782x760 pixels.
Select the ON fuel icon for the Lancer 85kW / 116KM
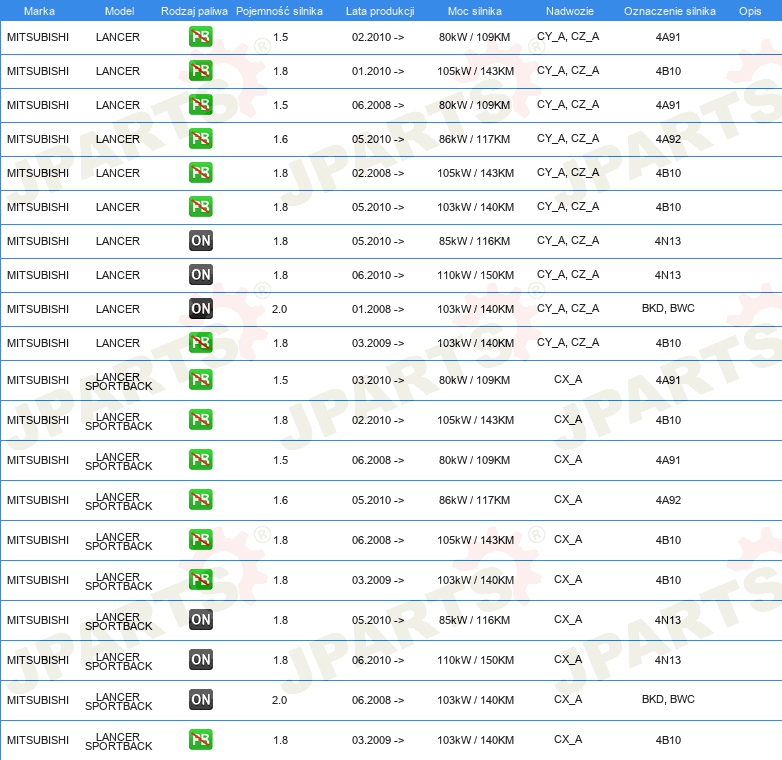tap(201, 241)
